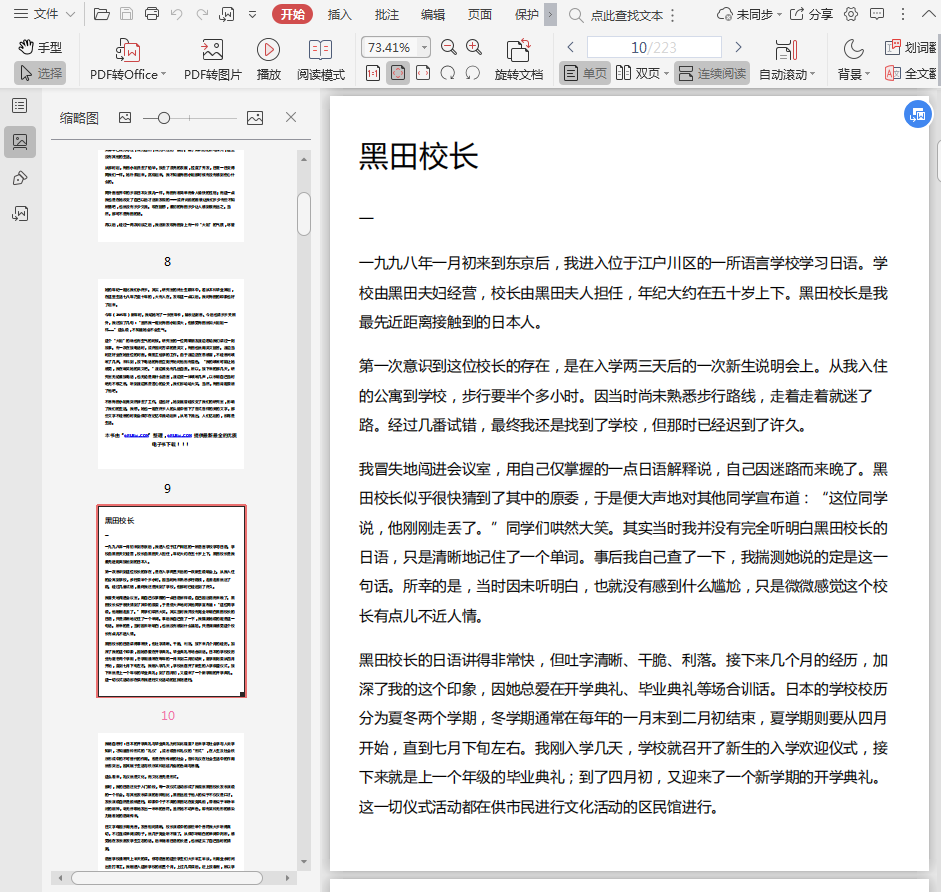
Task: Click the thumbnail size slider handle
Action: tap(164, 118)
